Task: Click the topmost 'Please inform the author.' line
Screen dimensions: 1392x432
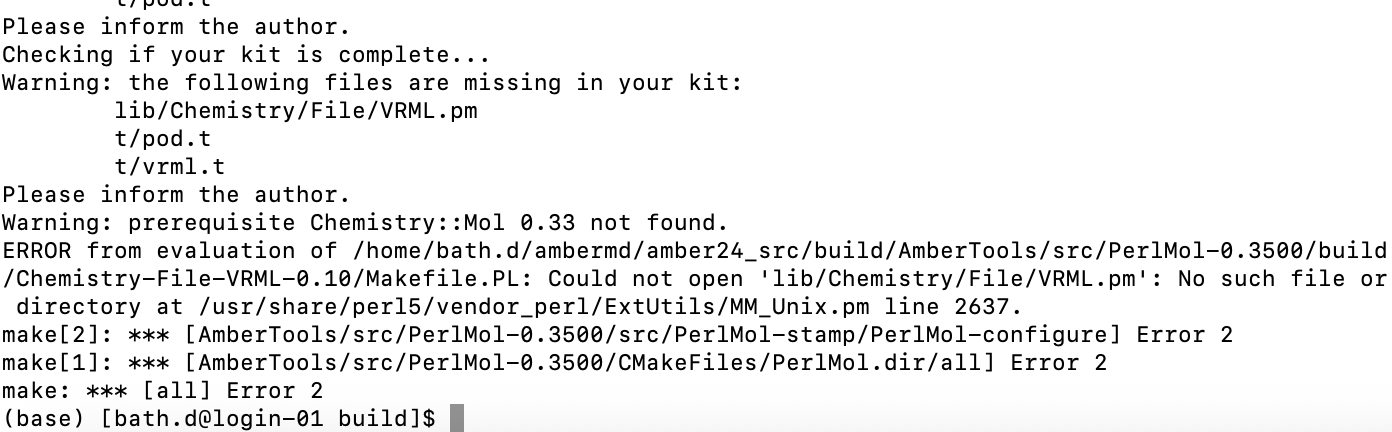Action: [x=176, y=26]
